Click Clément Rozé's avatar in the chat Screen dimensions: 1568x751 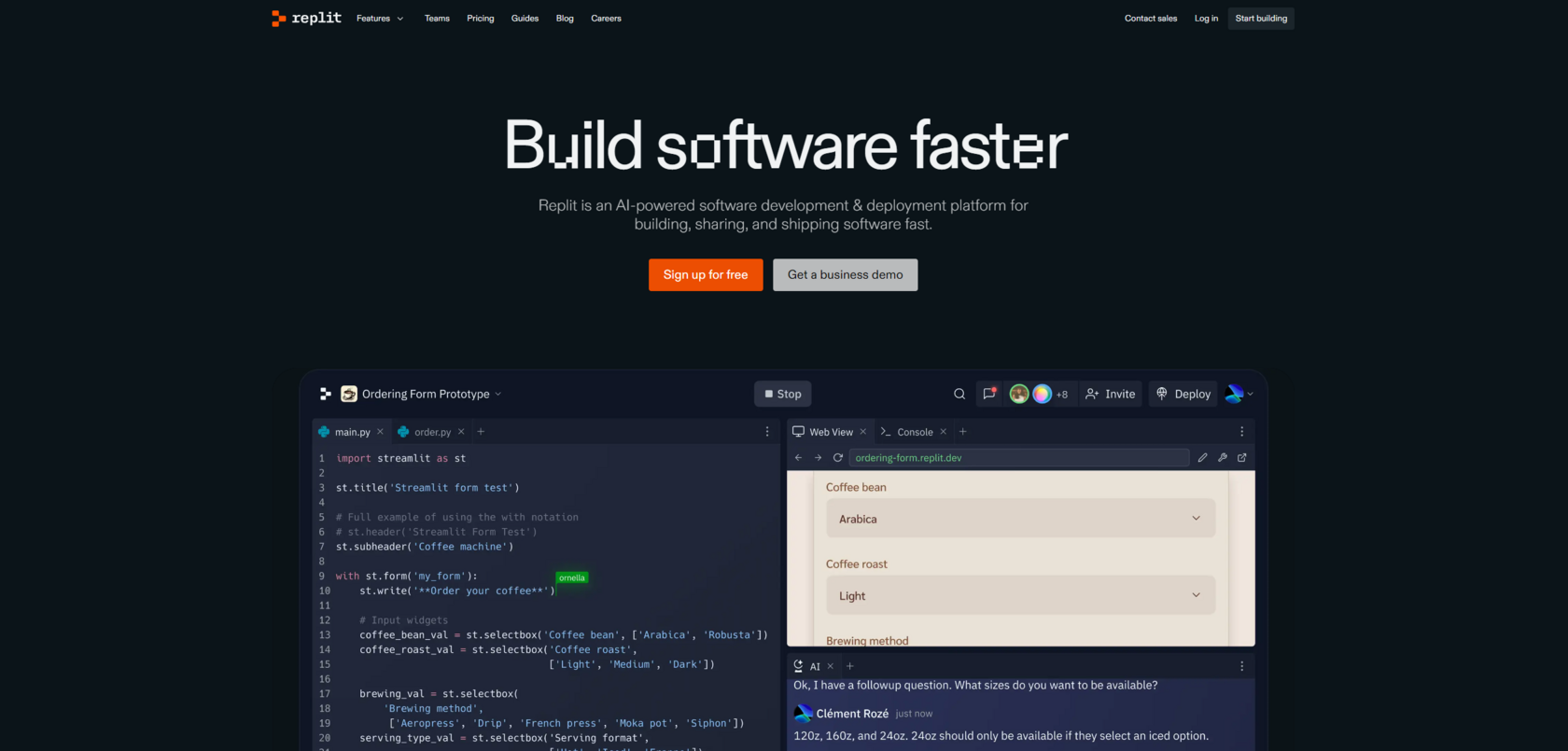pos(803,714)
